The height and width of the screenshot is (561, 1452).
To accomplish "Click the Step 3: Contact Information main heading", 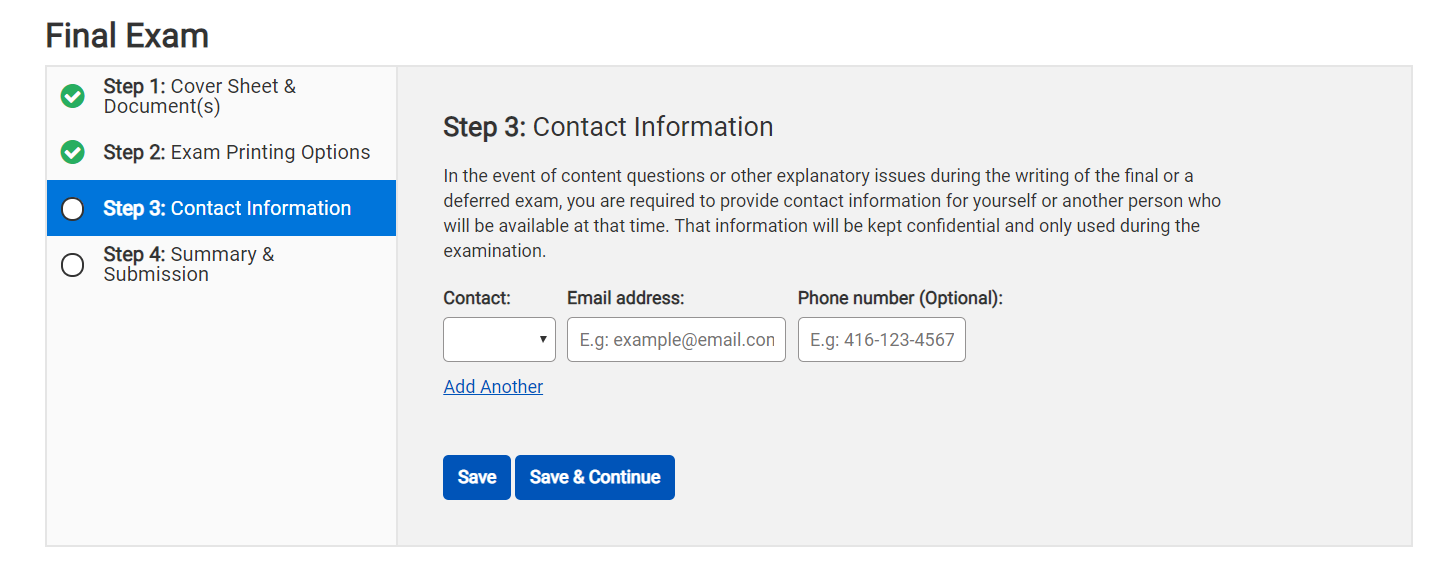I will click(x=608, y=127).
